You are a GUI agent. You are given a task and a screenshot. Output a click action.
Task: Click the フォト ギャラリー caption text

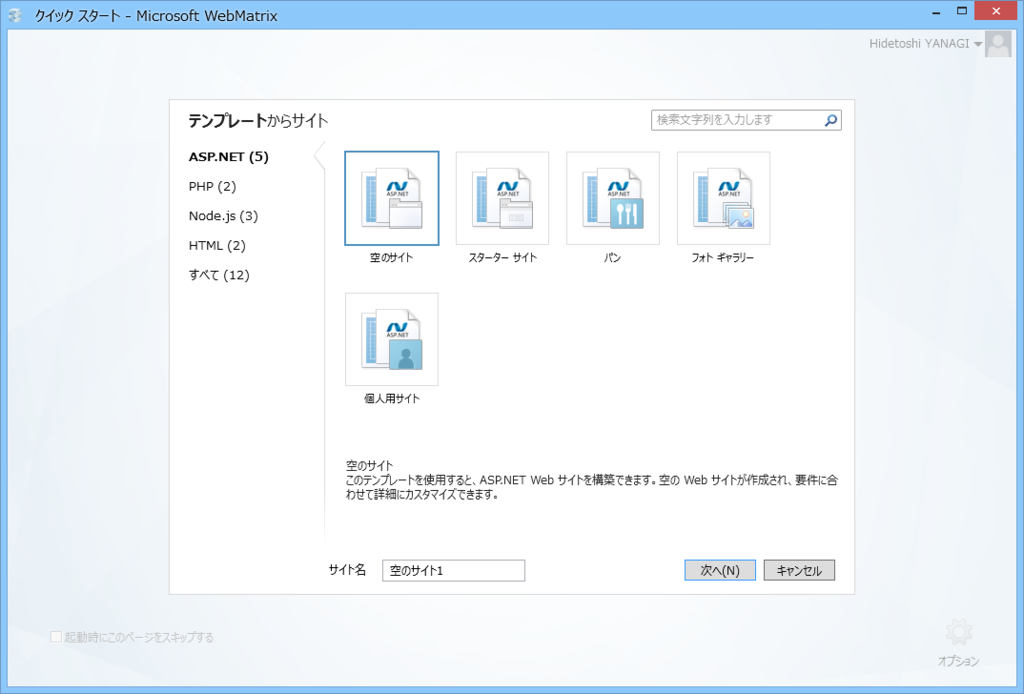coord(722,257)
